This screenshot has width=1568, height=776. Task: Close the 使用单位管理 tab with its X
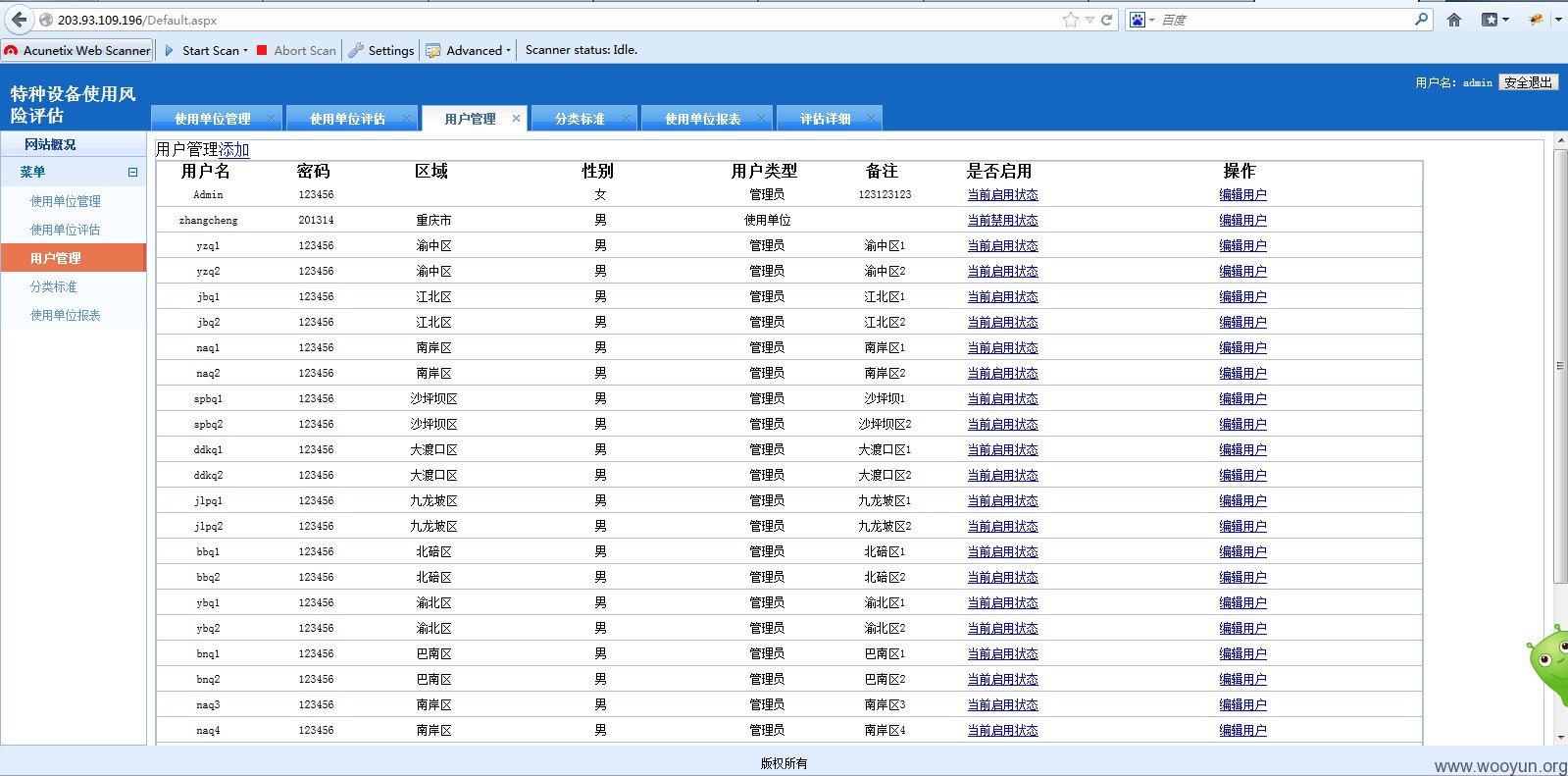pos(272,118)
